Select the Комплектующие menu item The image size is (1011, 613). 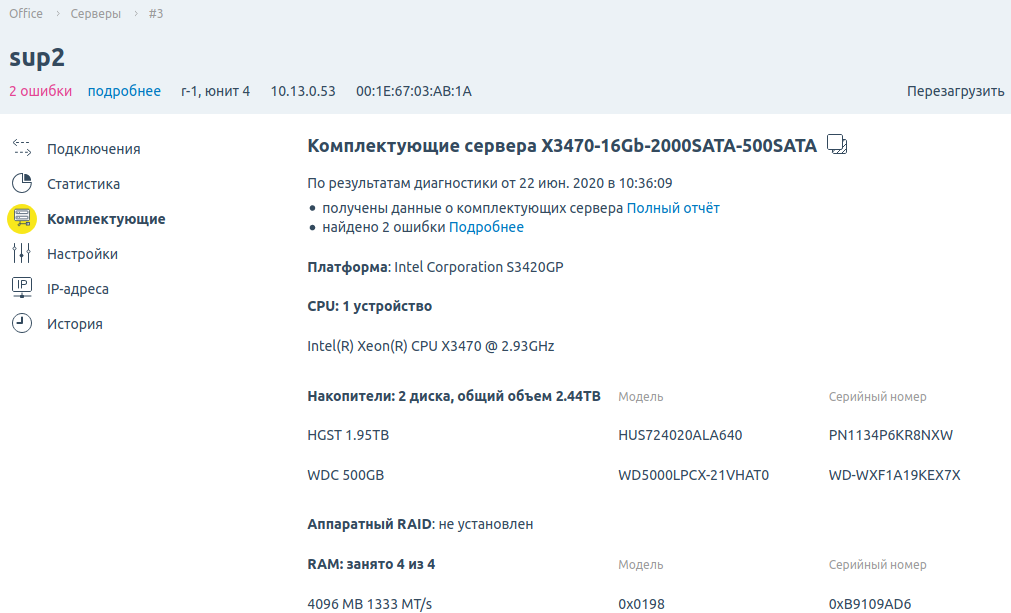pos(106,219)
